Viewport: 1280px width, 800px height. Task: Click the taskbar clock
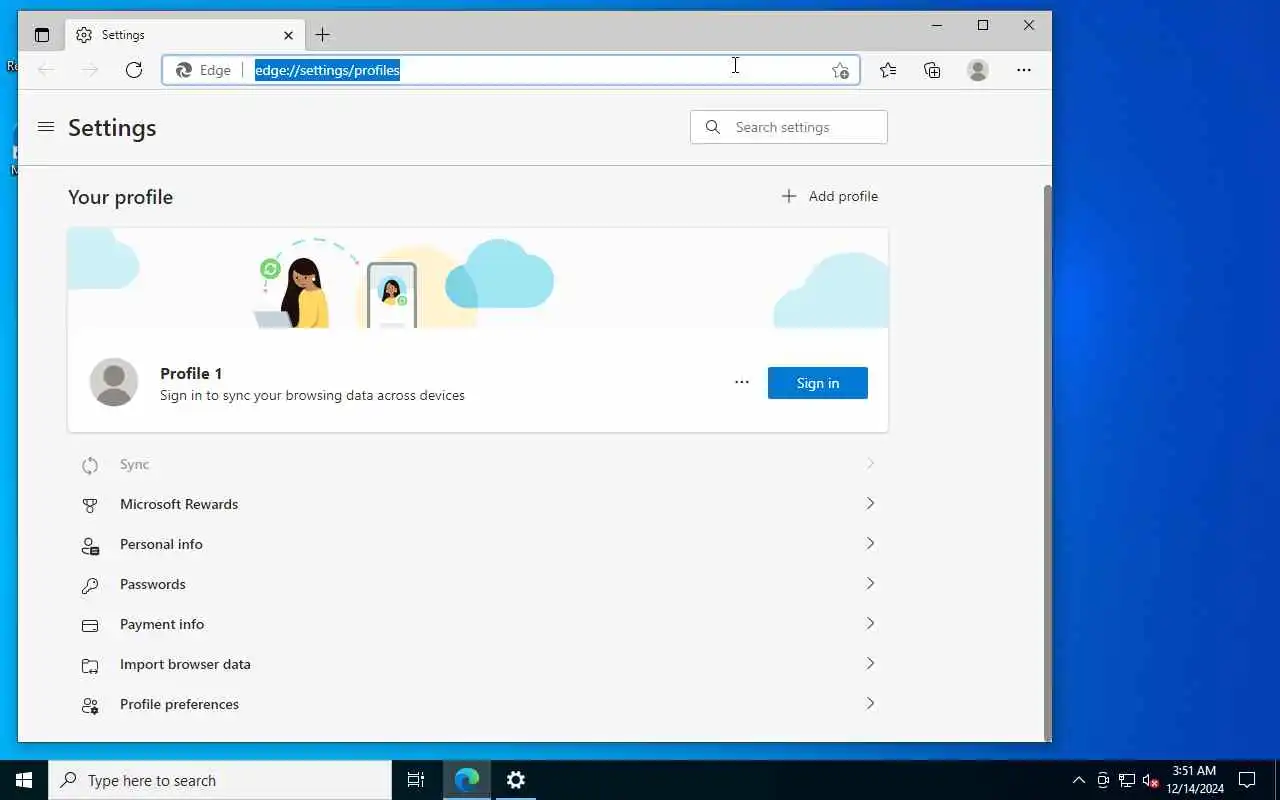point(1195,780)
